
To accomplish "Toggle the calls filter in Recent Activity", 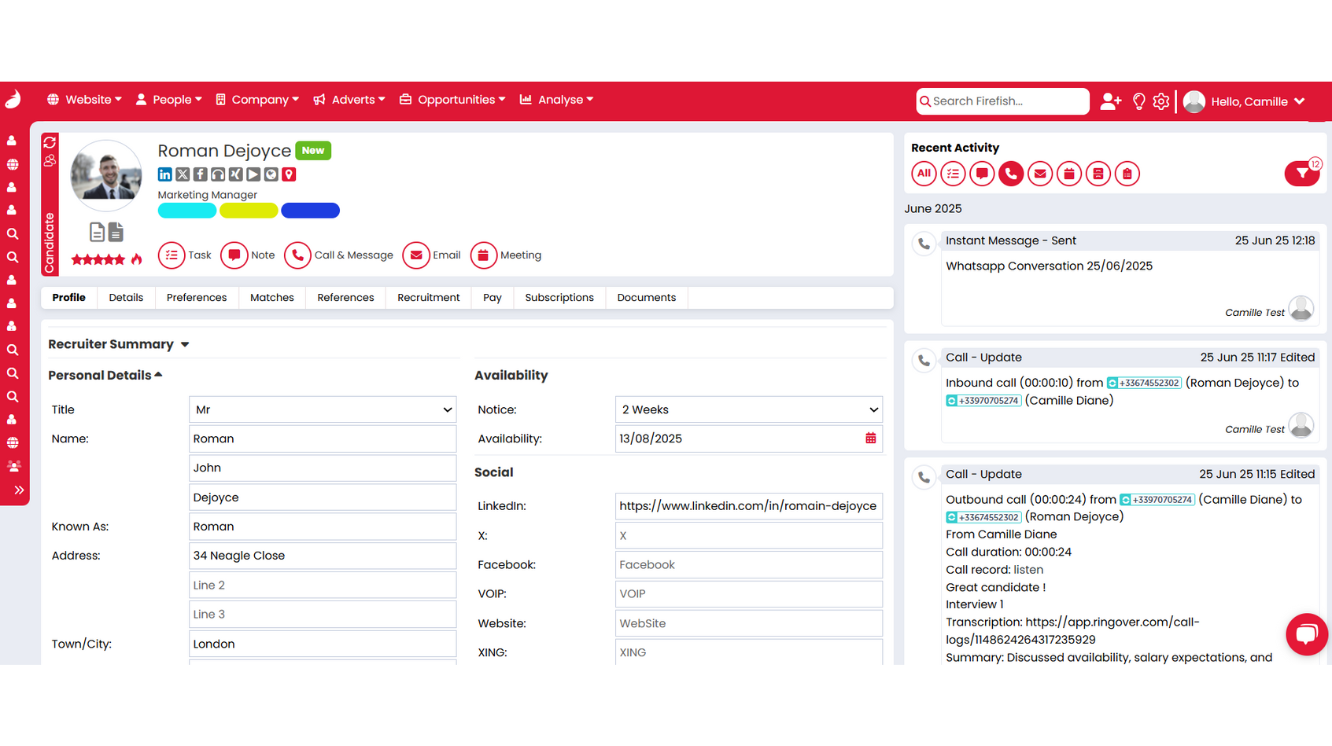I will (x=1011, y=173).
